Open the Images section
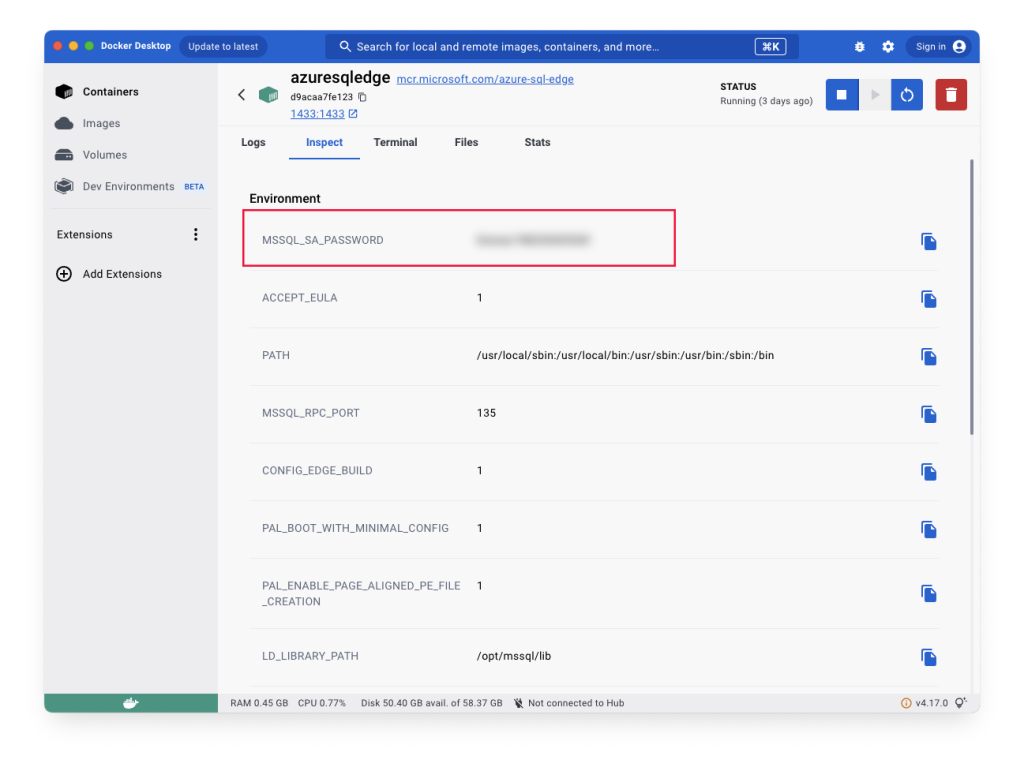 coord(101,123)
